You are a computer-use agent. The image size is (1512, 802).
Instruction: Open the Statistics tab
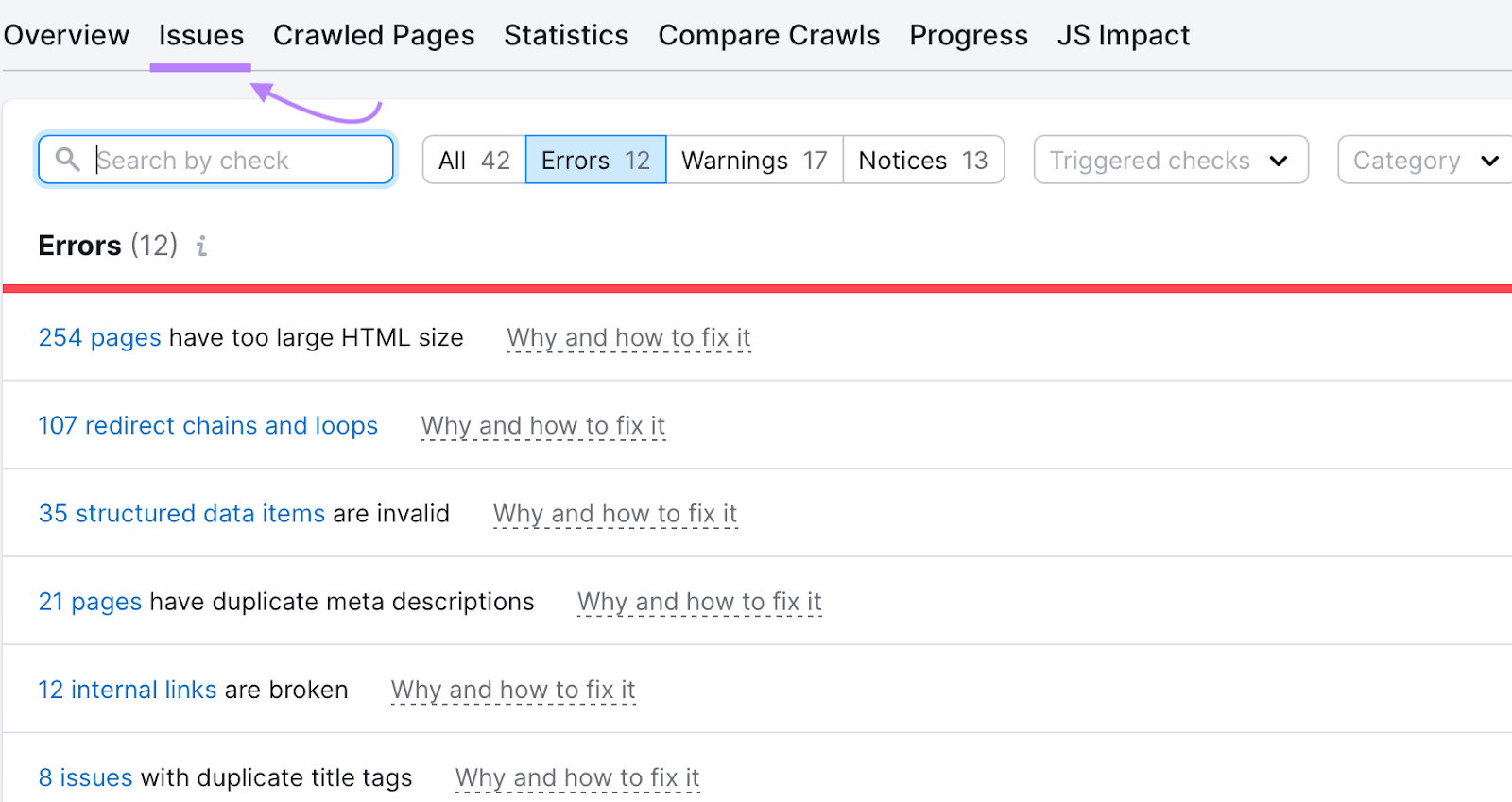point(566,35)
